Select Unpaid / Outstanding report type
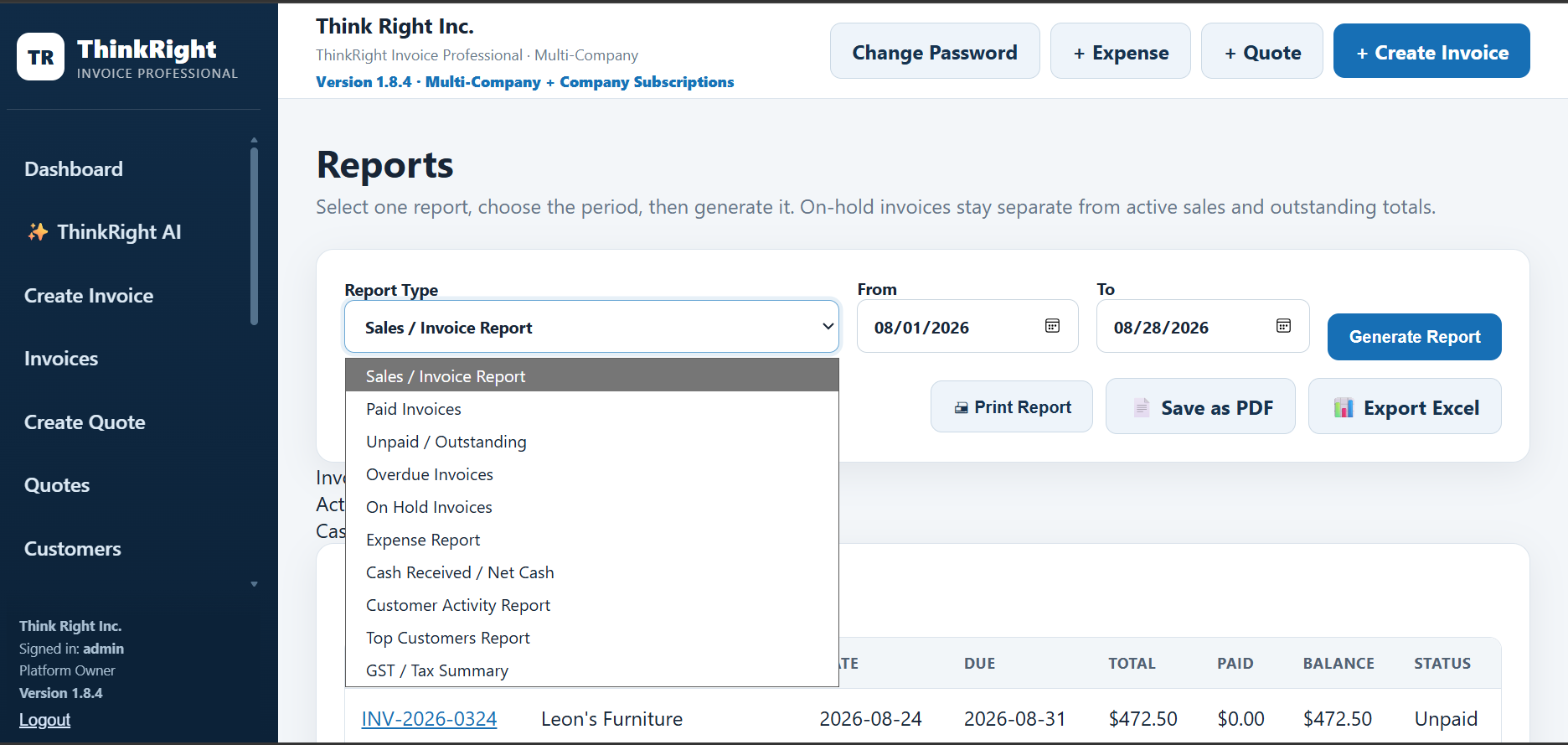1568x745 pixels. click(591, 442)
